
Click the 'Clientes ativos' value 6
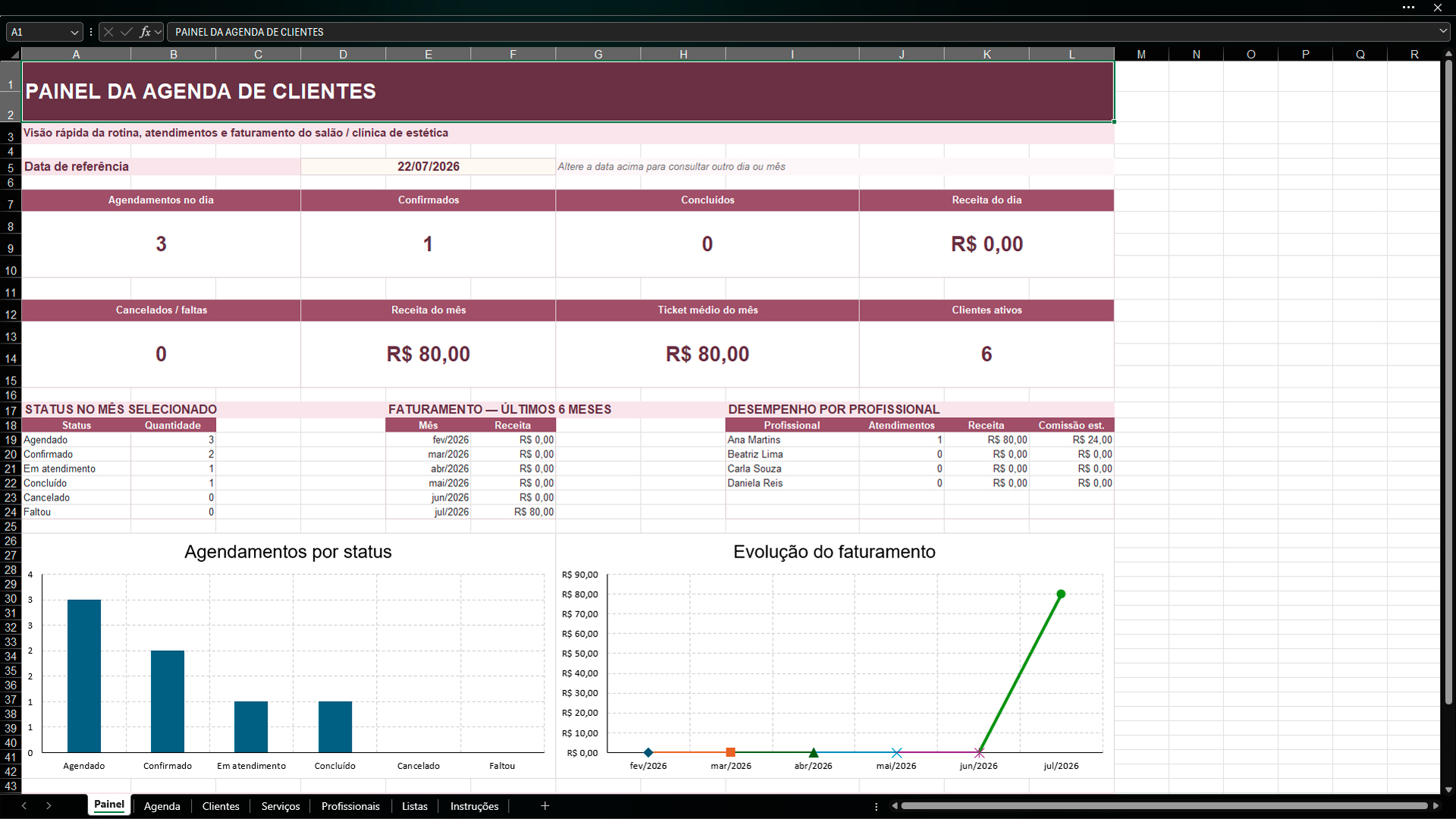click(987, 354)
